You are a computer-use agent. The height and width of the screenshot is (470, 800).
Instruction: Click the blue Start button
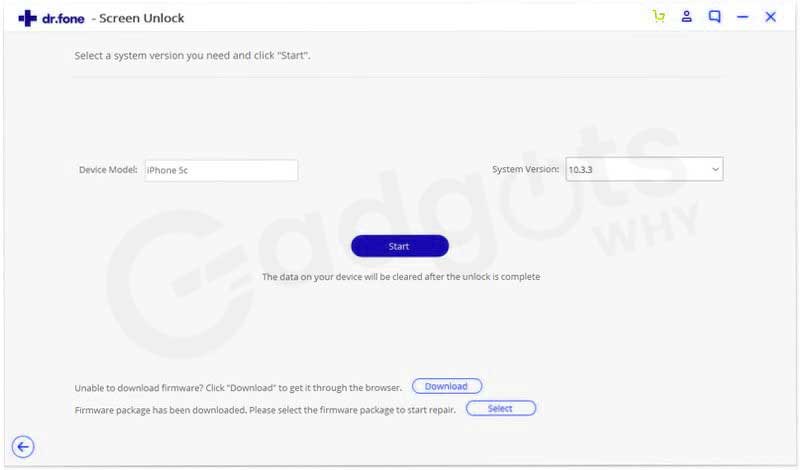[399, 246]
